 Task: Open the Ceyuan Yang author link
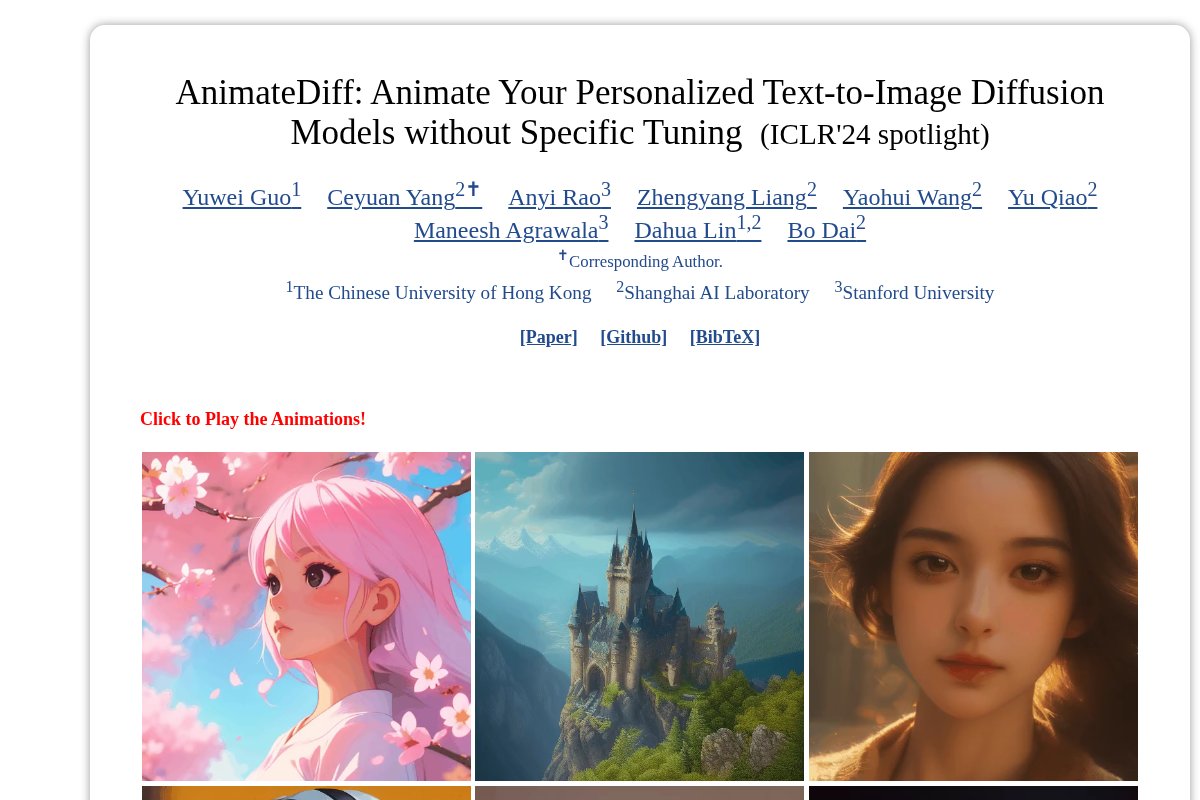click(x=404, y=196)
